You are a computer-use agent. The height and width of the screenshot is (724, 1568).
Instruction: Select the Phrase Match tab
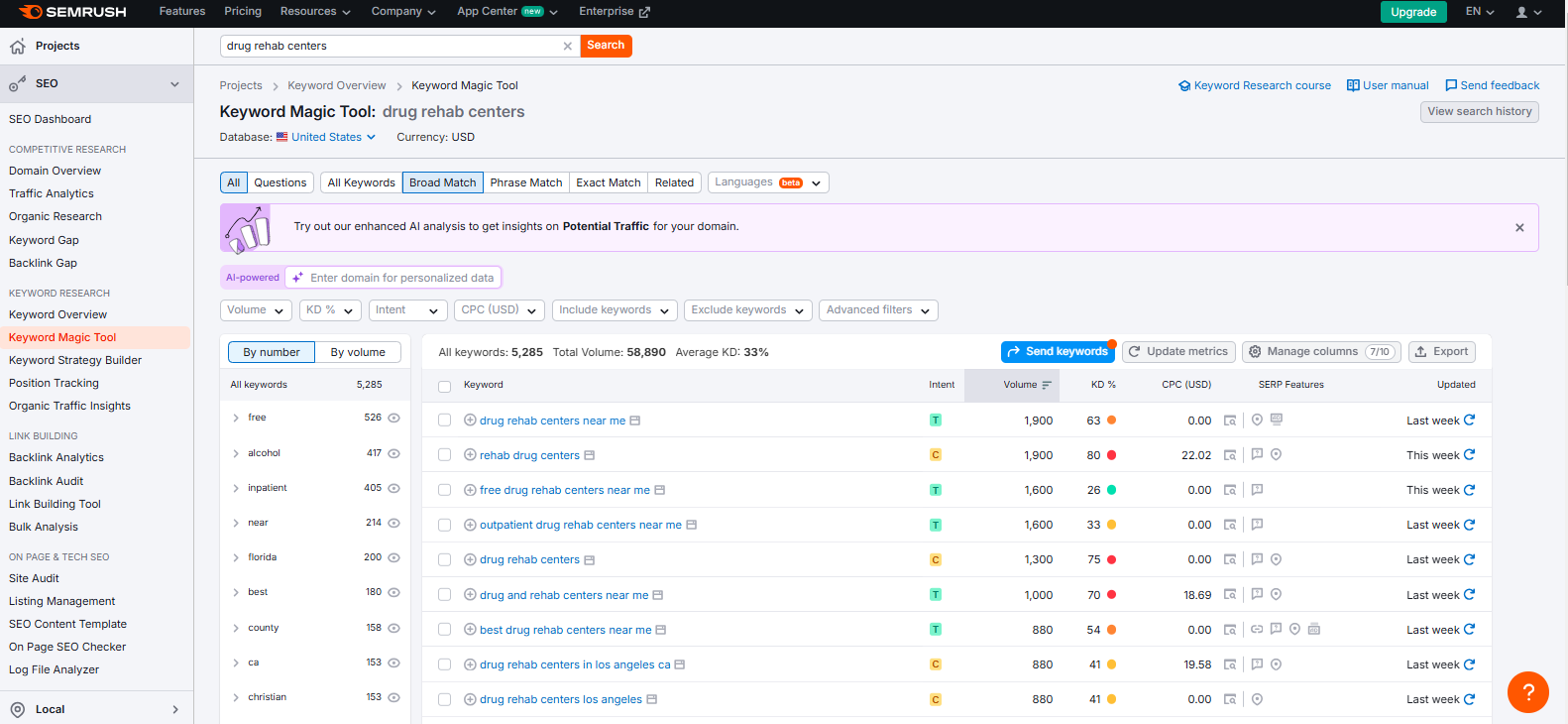point(526,182)
